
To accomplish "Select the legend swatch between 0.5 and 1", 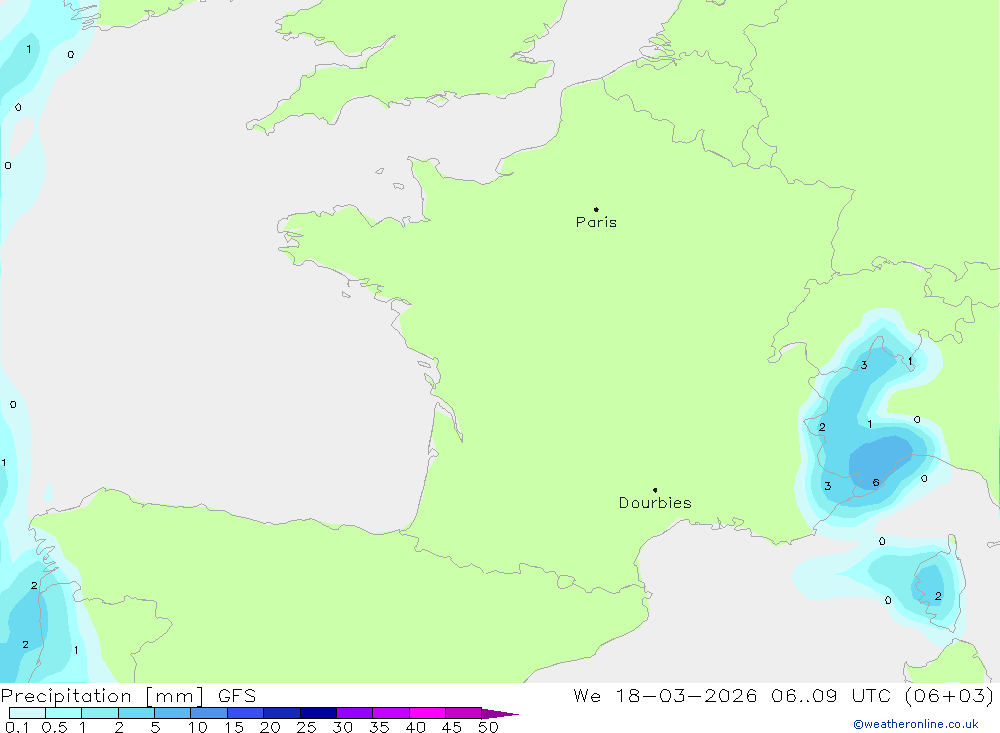I will 64,713.
